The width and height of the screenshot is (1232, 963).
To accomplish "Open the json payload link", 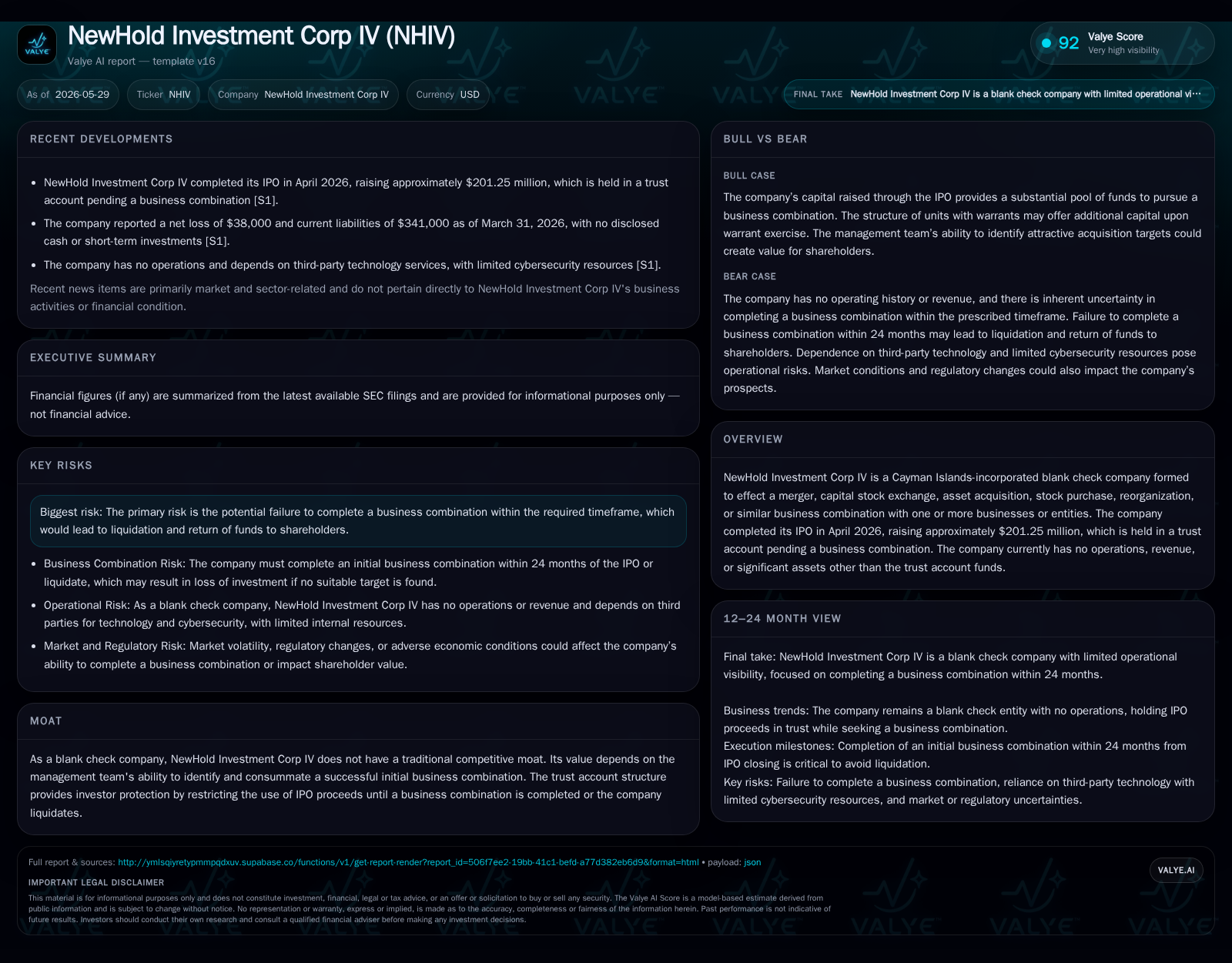I will click(752, 862).
